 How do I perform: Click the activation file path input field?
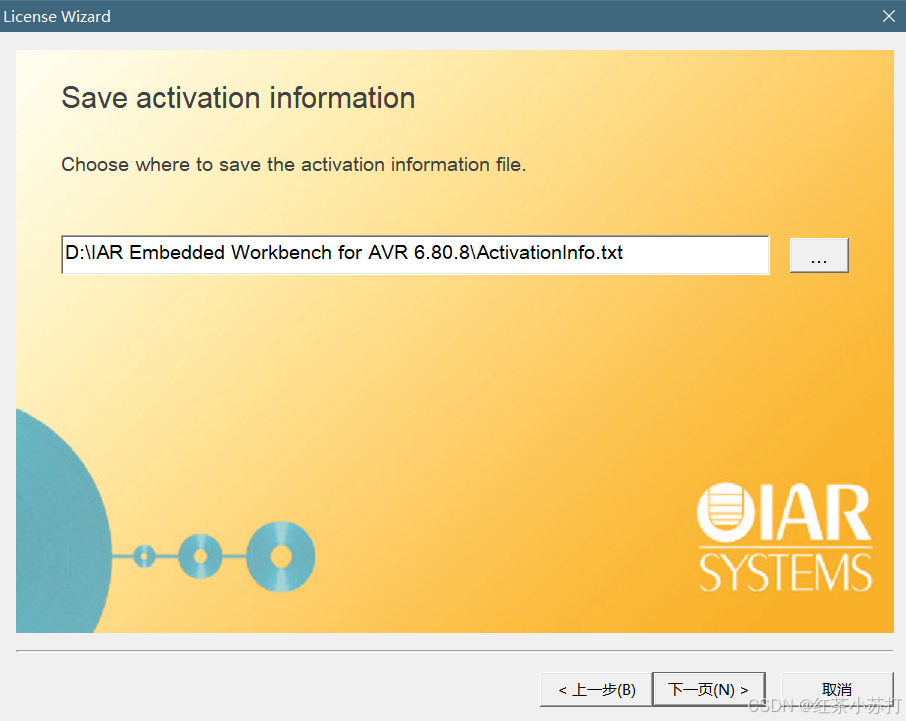[x=415, y=254]
